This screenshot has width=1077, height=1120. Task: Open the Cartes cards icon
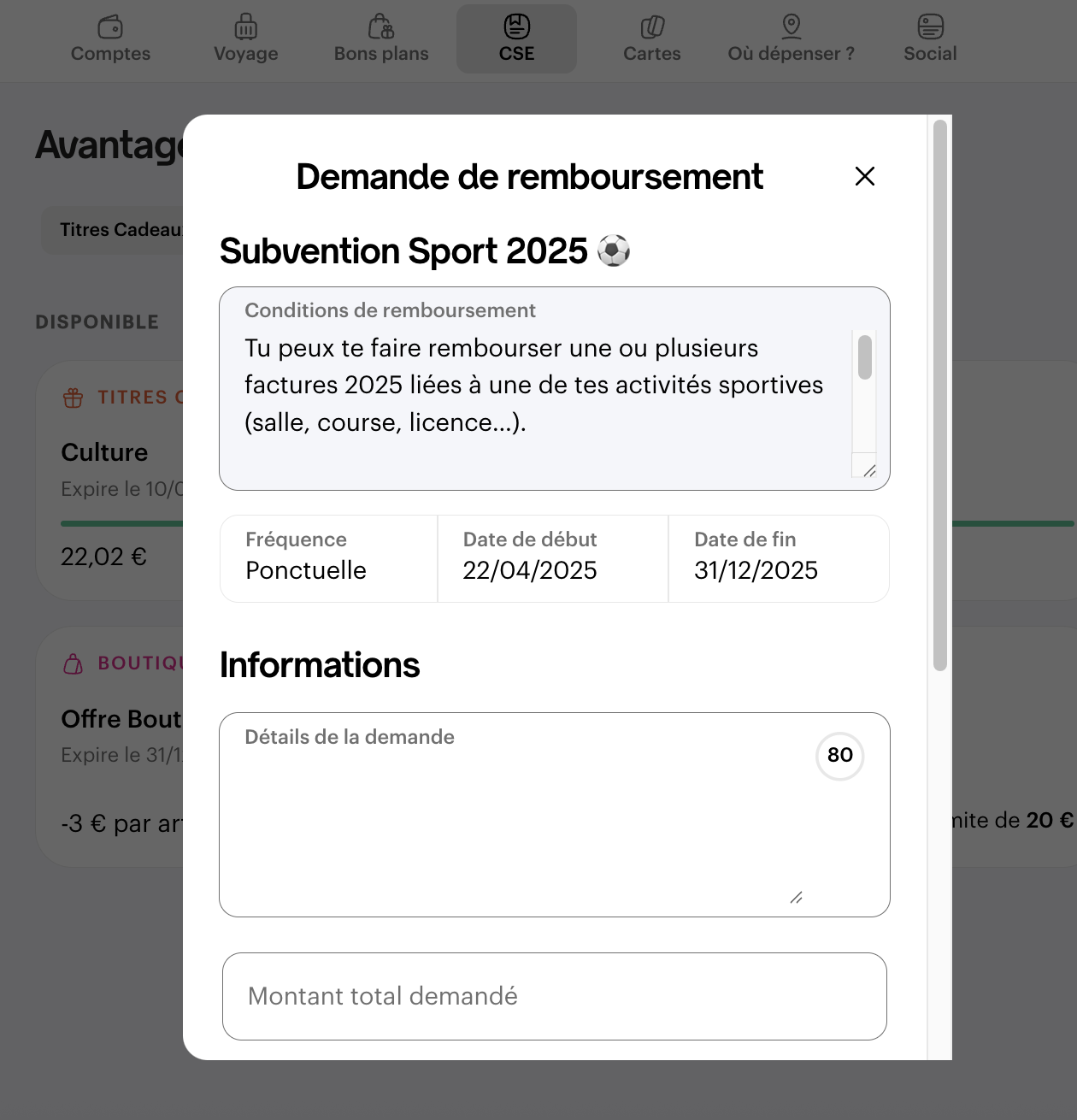click(x=652, y=27)
